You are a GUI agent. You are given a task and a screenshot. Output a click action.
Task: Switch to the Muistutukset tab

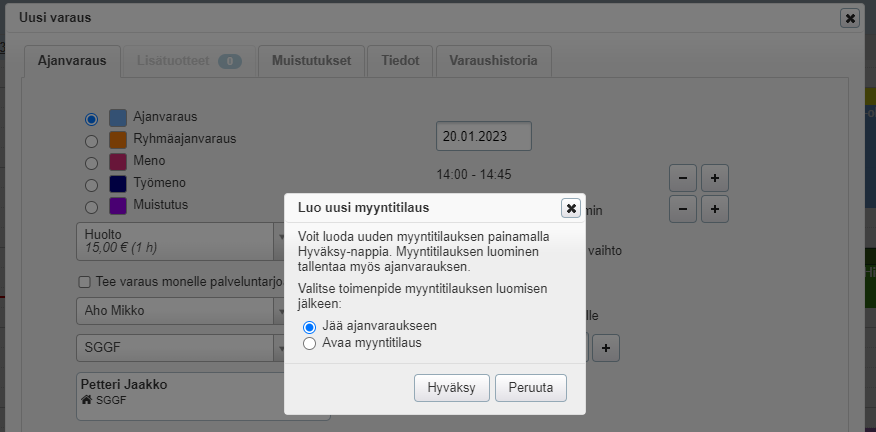pyautogui.click(x=311, y=61)
